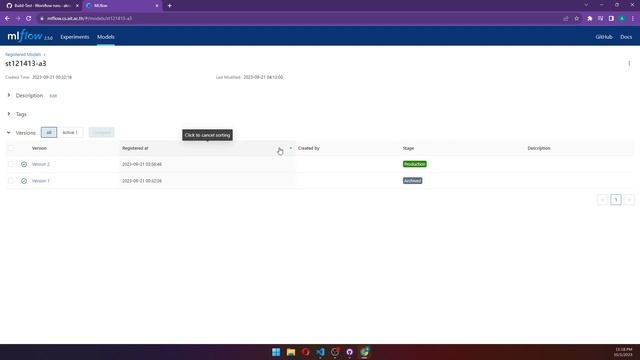Check the Version 2 row checkbox
The image size is (640, 360).
[11, 164]
